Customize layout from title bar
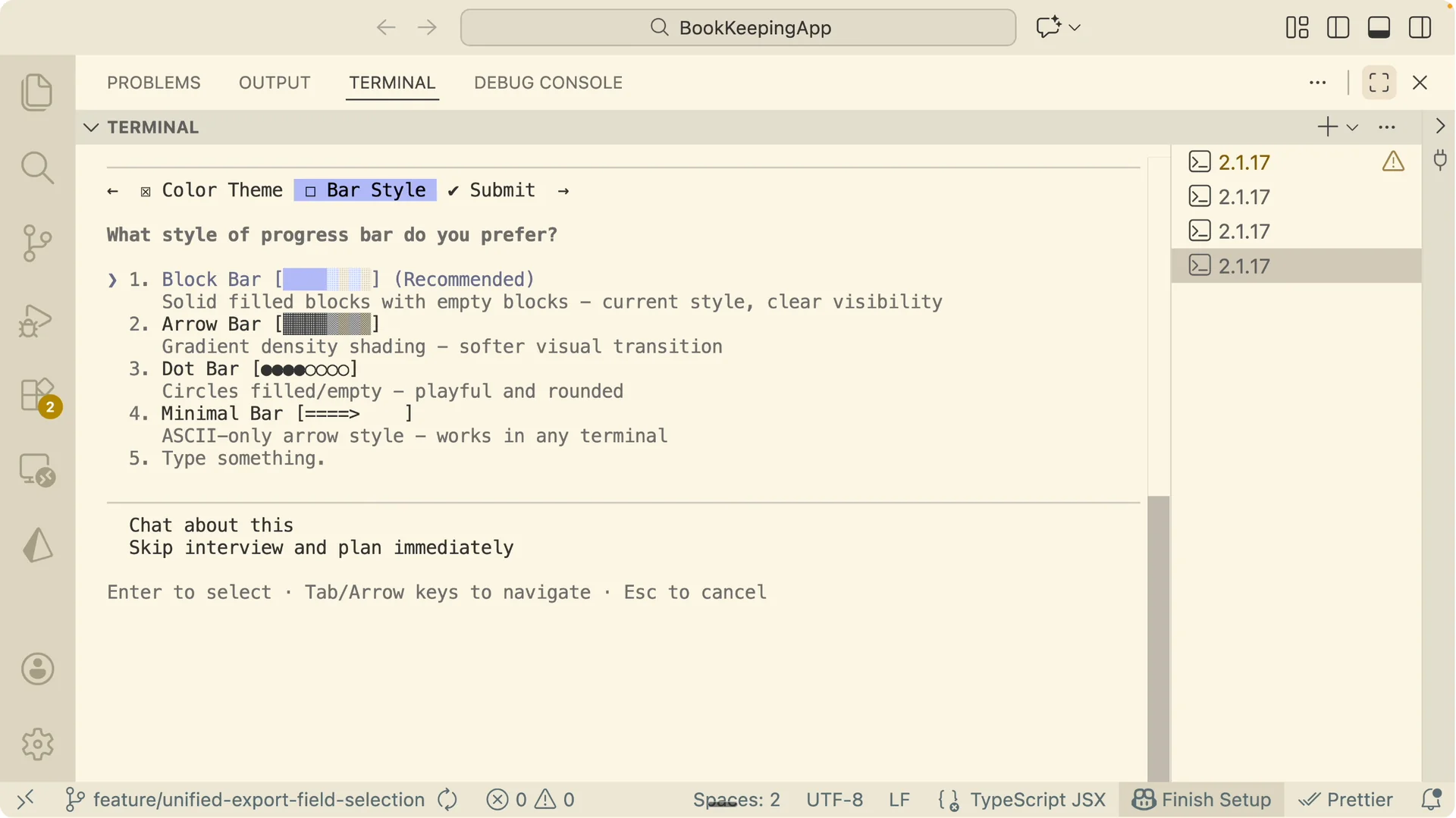 point(1297,27)
